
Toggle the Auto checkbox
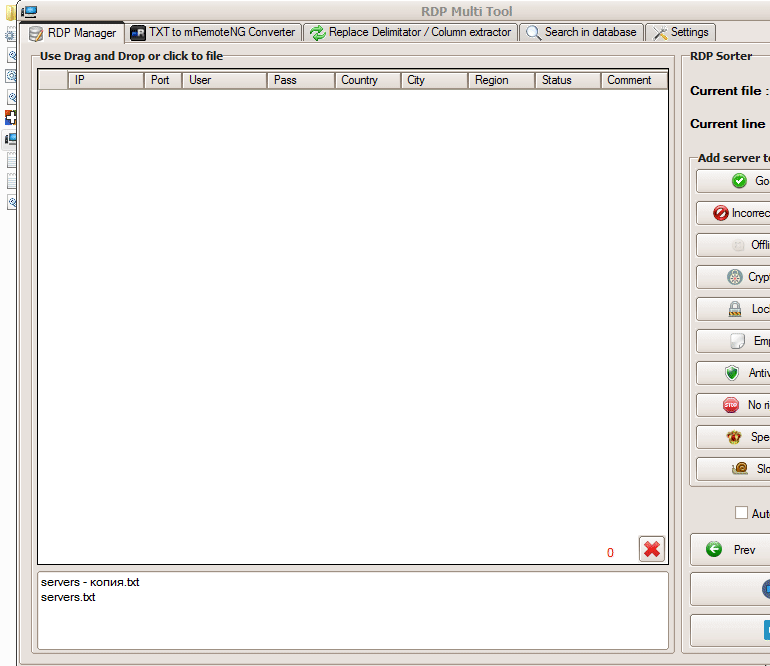pos(742,513)
